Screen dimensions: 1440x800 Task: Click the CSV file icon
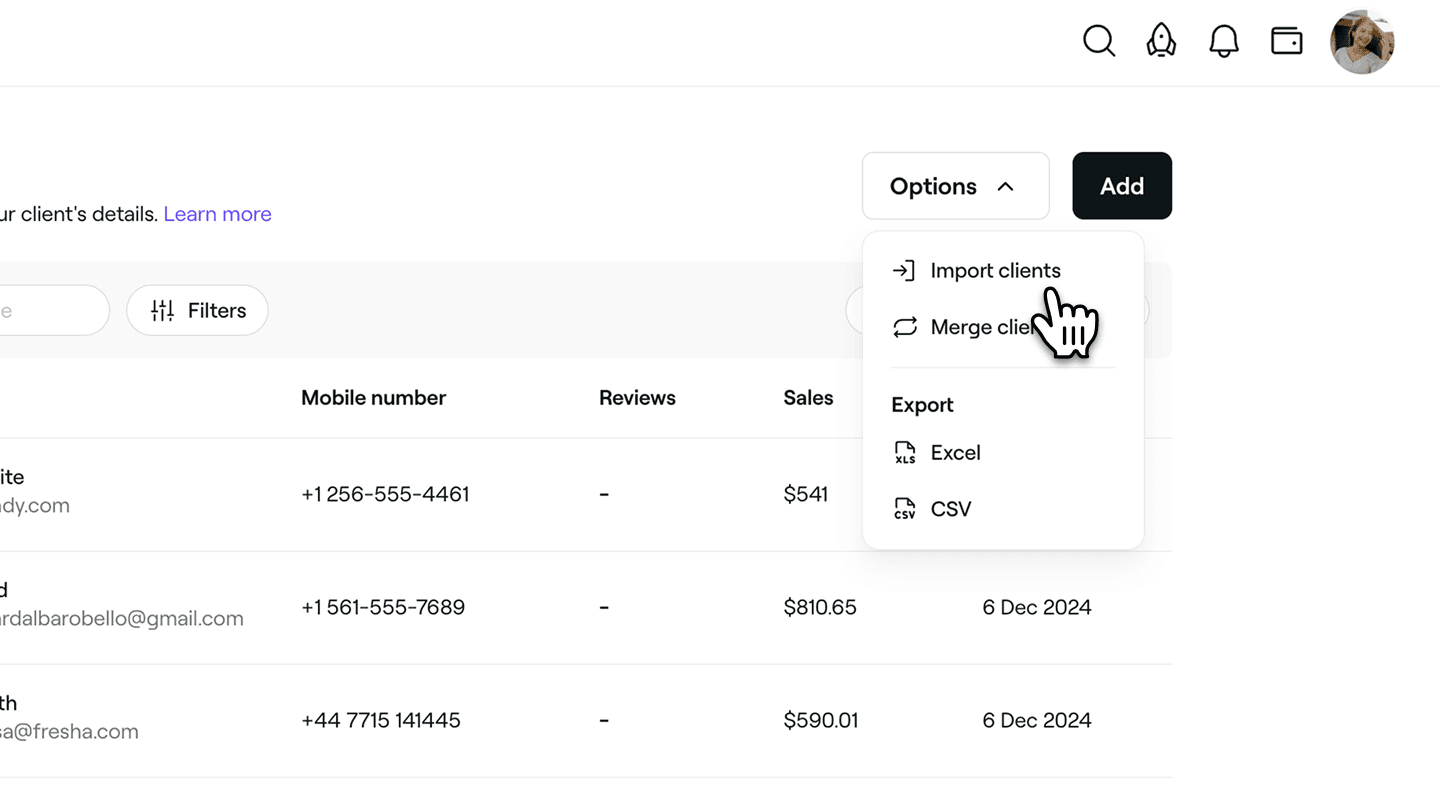pos(904,509)
